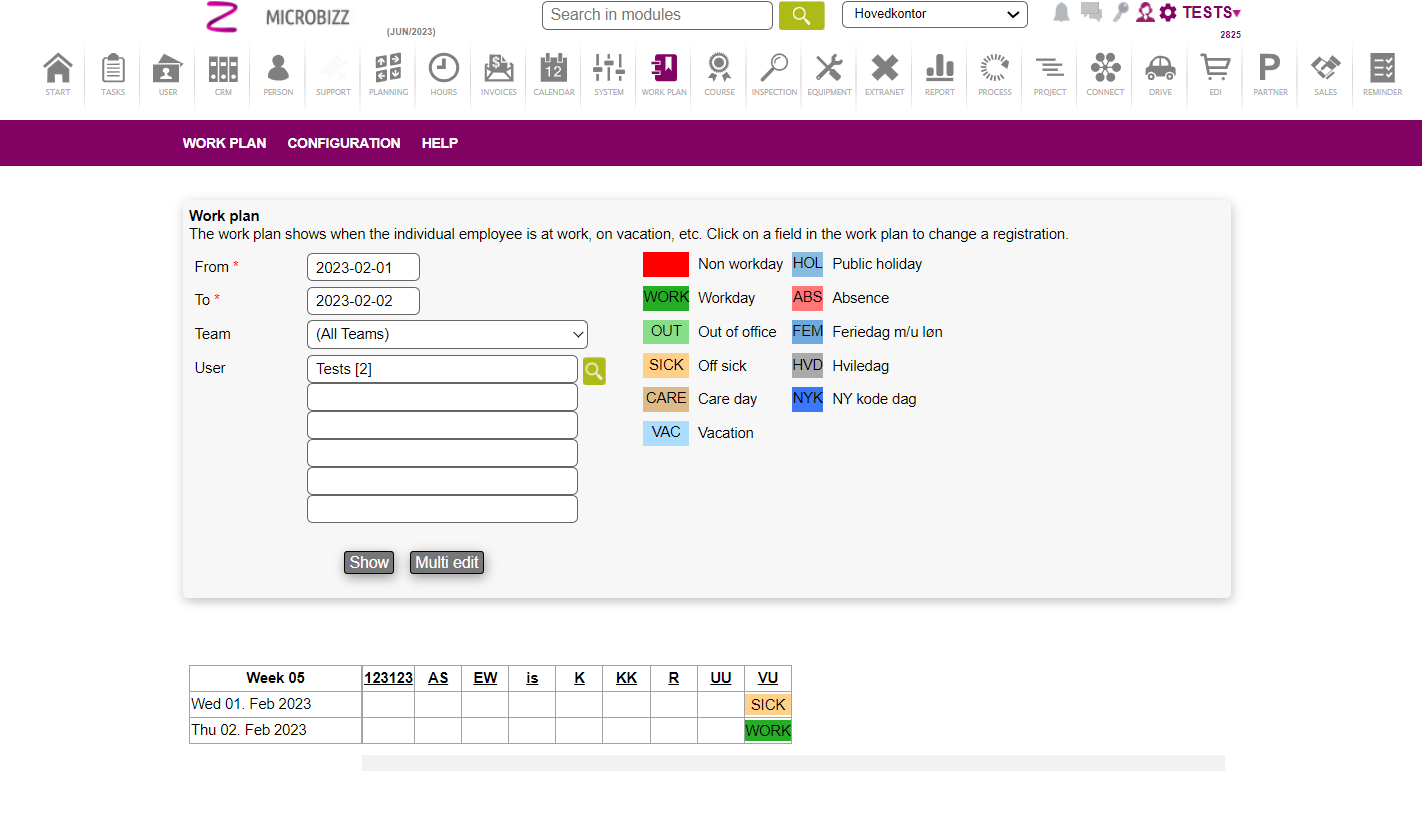This screenshot has height=821, width=1422.
Task: Click the SICK cell for Wed 01 Feb
Action: (768, 705)
